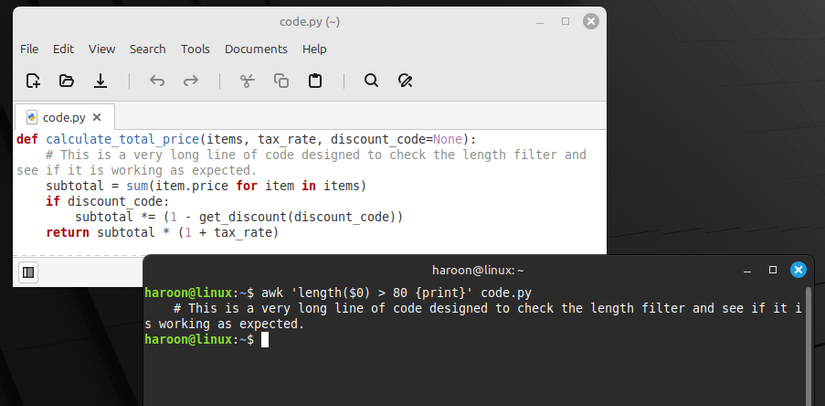The width and height of the screenshot is (825, 406).
Task: Paste from clipboard using the toolbar icon
Action: click(315, 81)
